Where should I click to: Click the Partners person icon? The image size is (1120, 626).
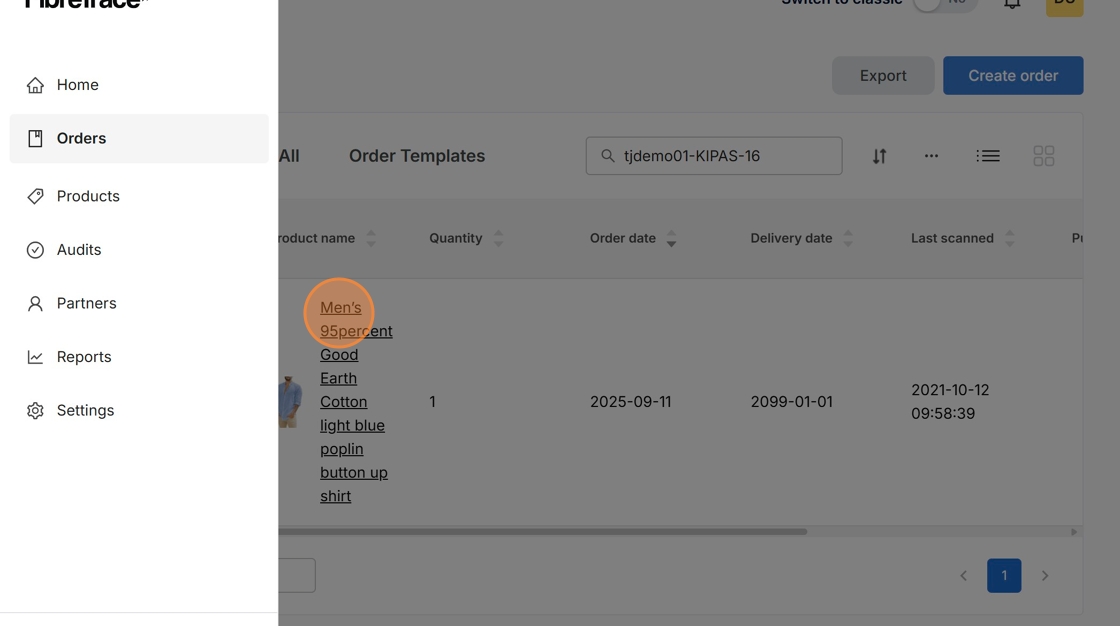point(35,303)
